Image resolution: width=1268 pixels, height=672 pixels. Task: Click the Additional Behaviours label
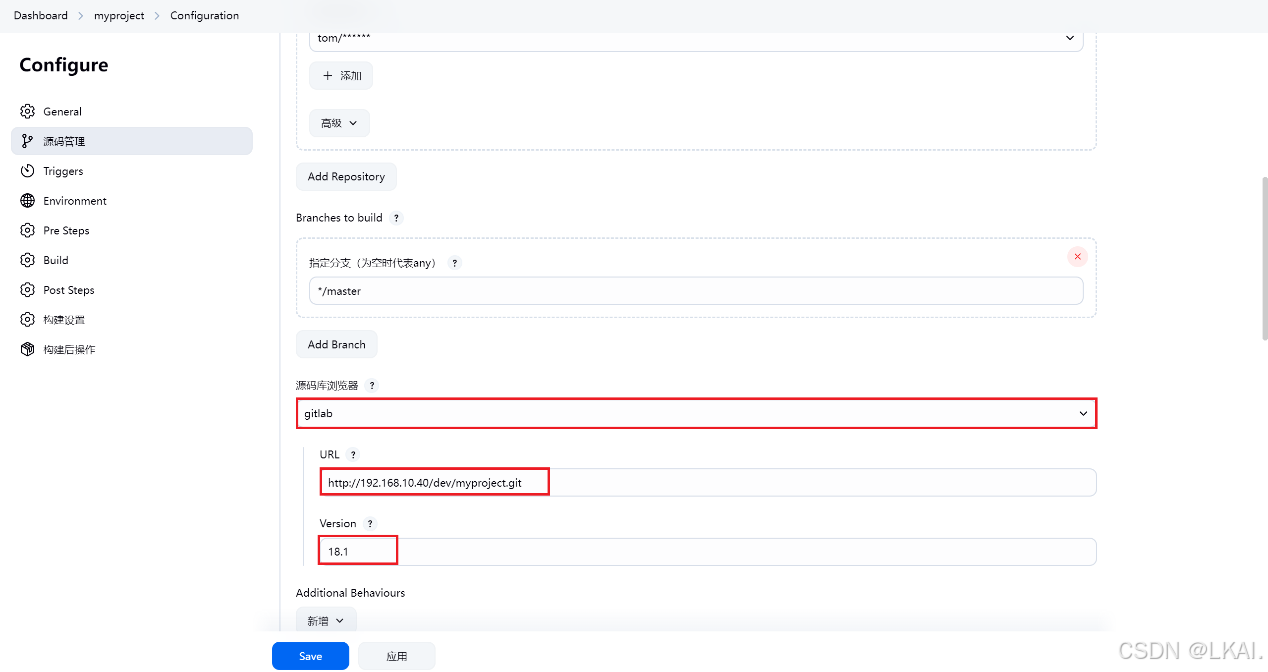pyautogui.click(x=350, y=593)
